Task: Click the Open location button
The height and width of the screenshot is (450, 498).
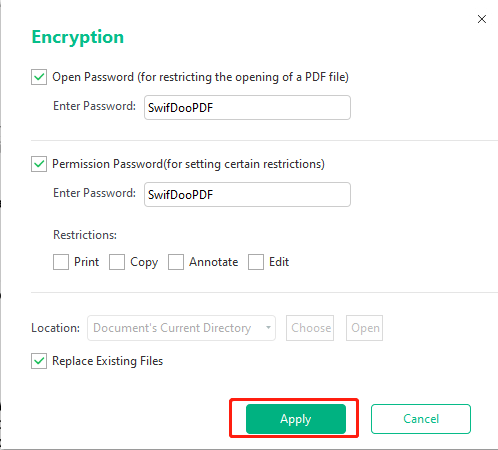Action: point(364,328)
